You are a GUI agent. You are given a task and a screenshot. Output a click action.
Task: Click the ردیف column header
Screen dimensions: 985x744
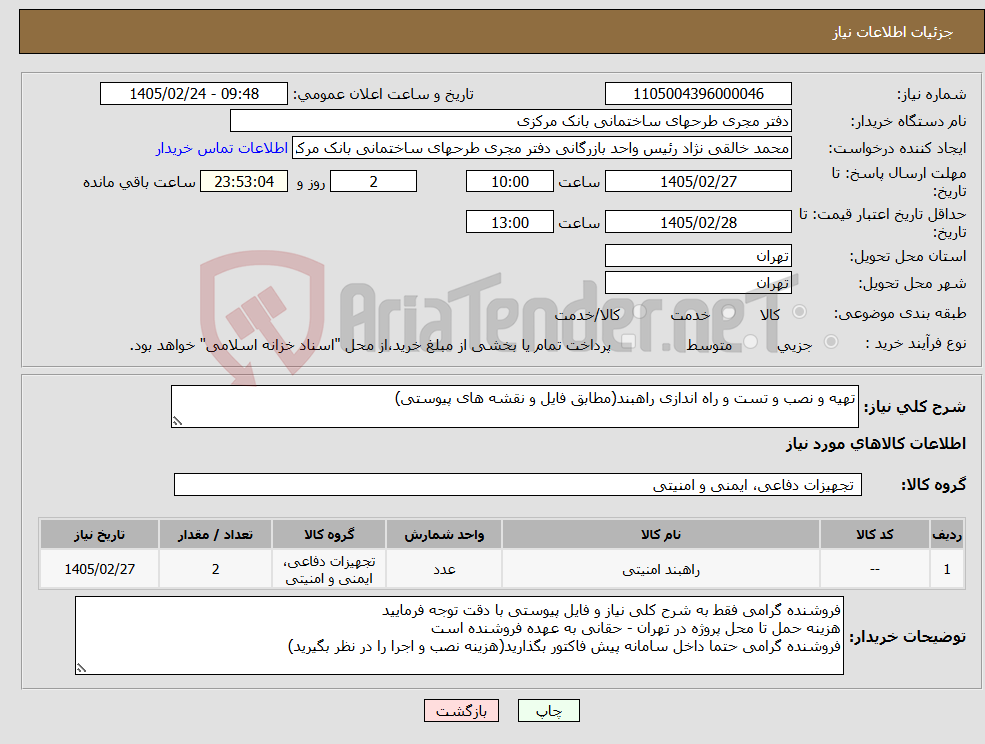947,535
